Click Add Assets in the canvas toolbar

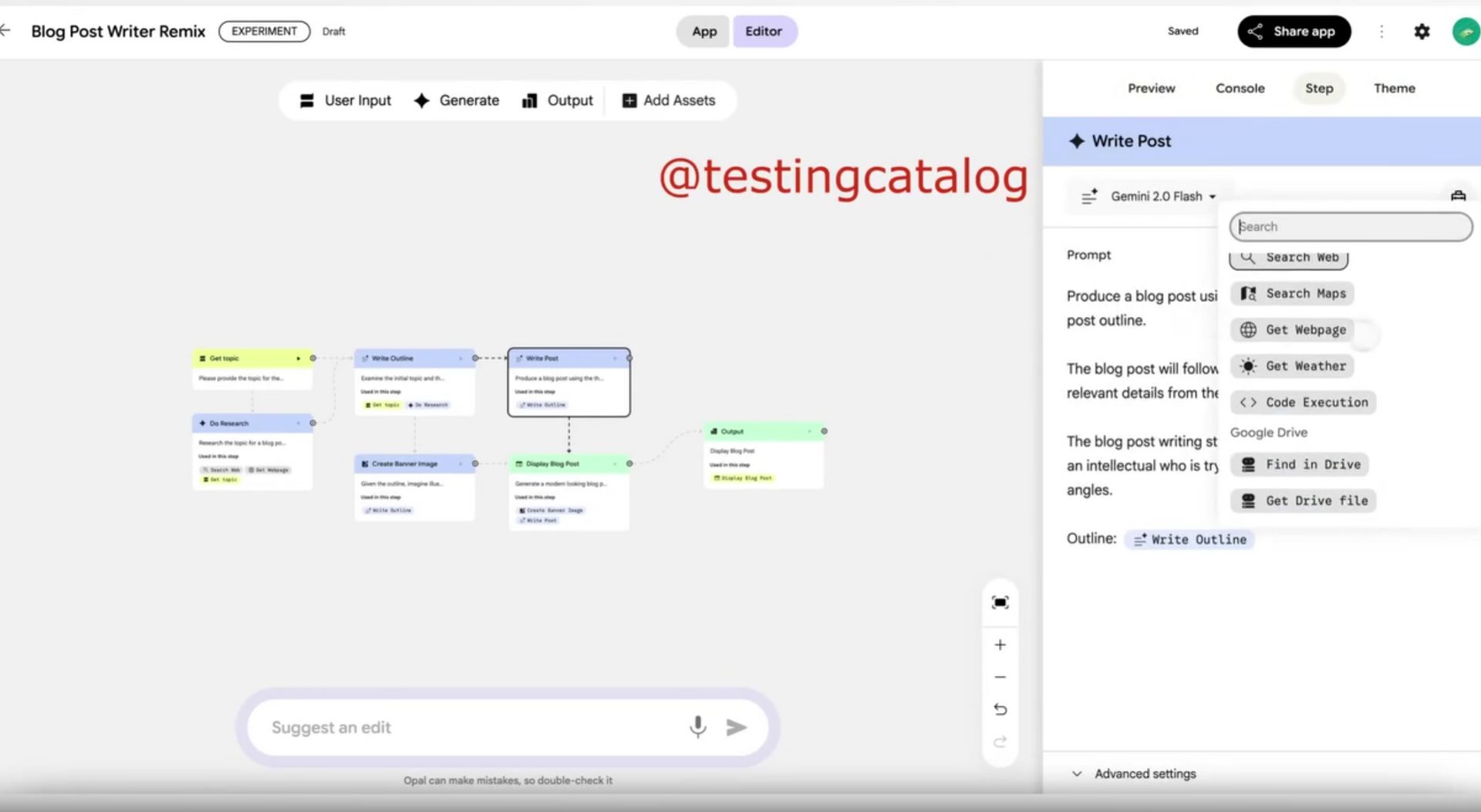coord(669,101)
